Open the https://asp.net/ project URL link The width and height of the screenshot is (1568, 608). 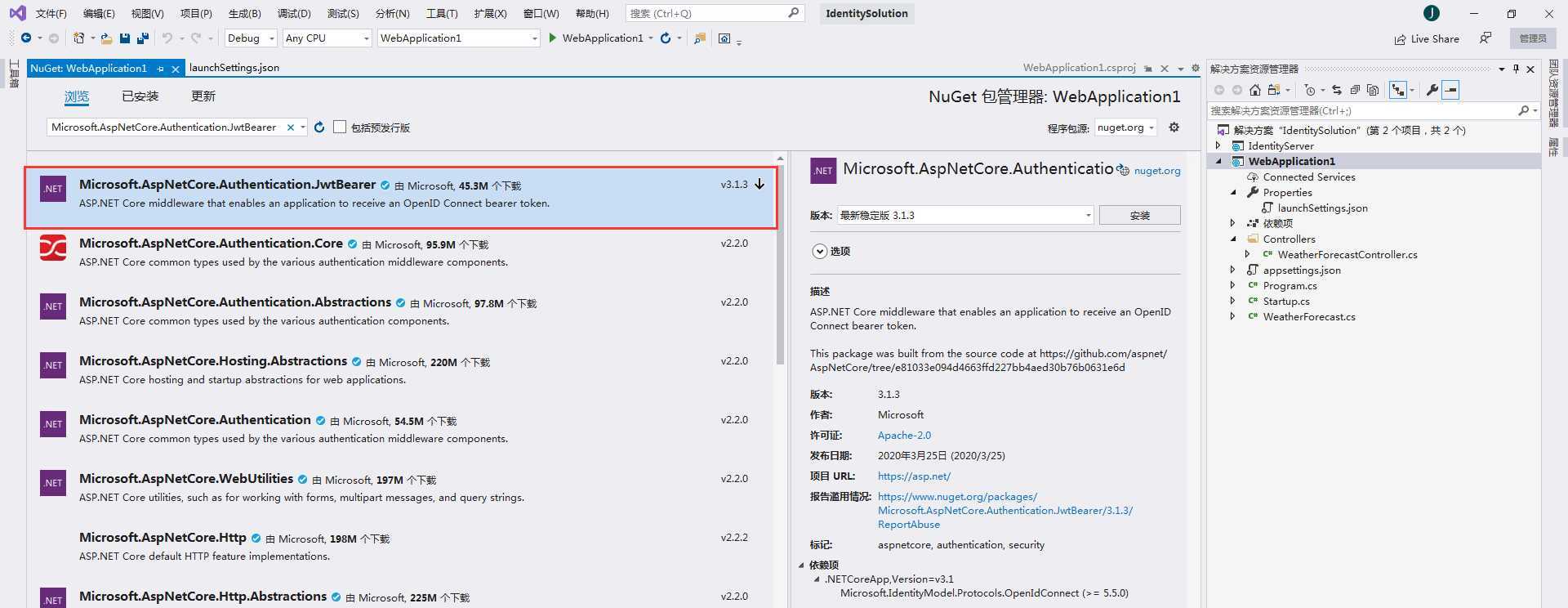[x=914, y=476]
